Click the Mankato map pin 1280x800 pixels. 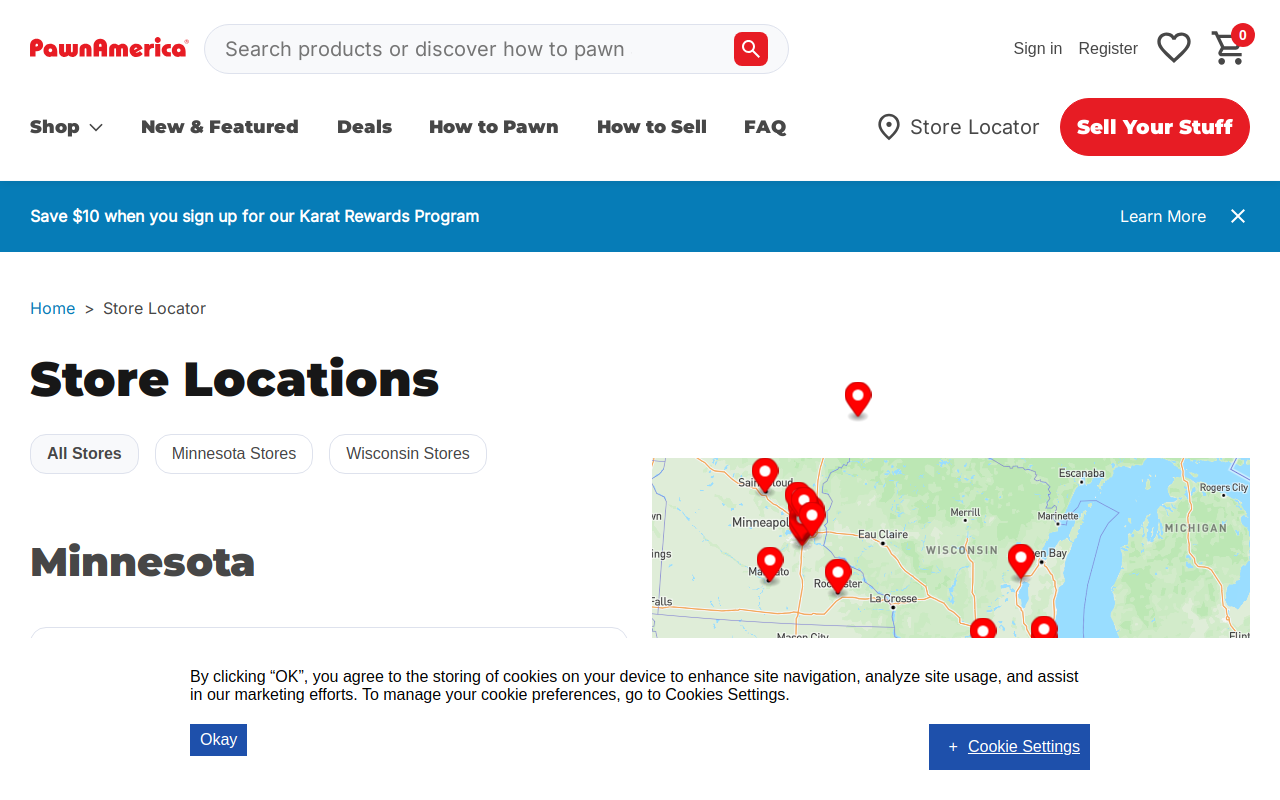click(770, 564)
